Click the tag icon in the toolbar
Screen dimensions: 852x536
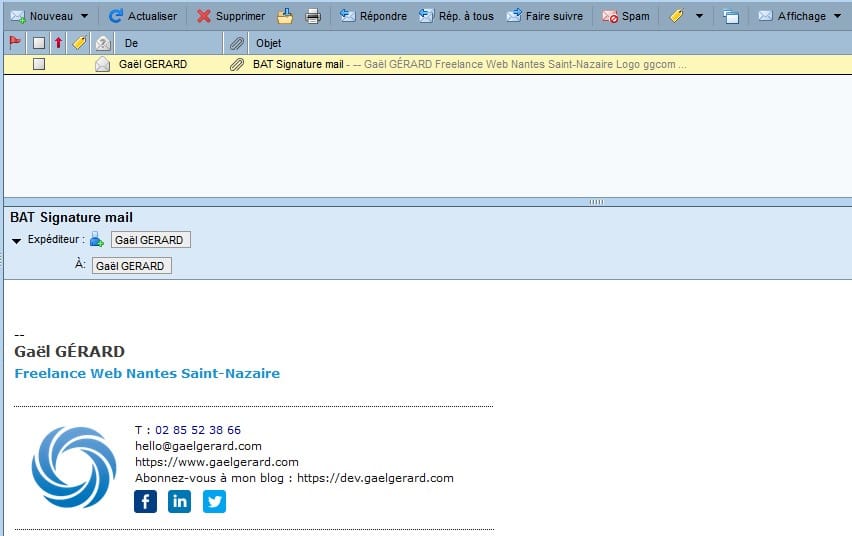click(677, 16)
